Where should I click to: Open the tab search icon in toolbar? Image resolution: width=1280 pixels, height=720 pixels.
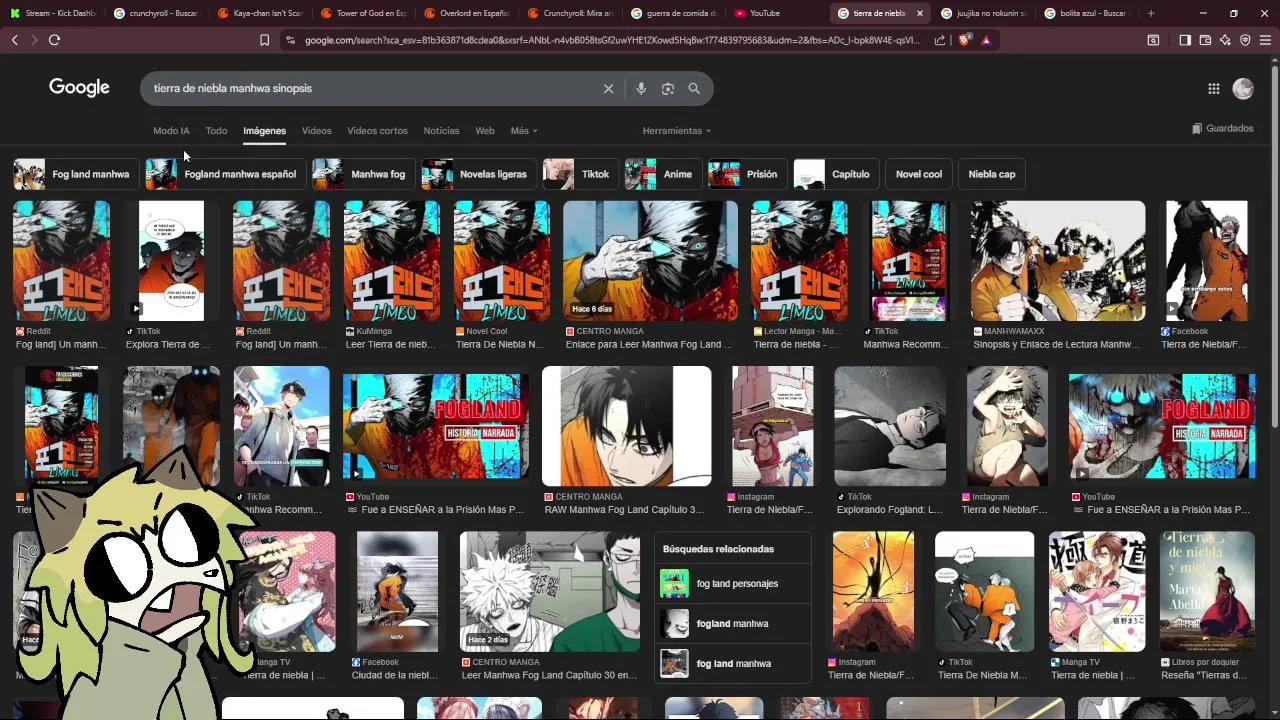(x=1153, y=40)
